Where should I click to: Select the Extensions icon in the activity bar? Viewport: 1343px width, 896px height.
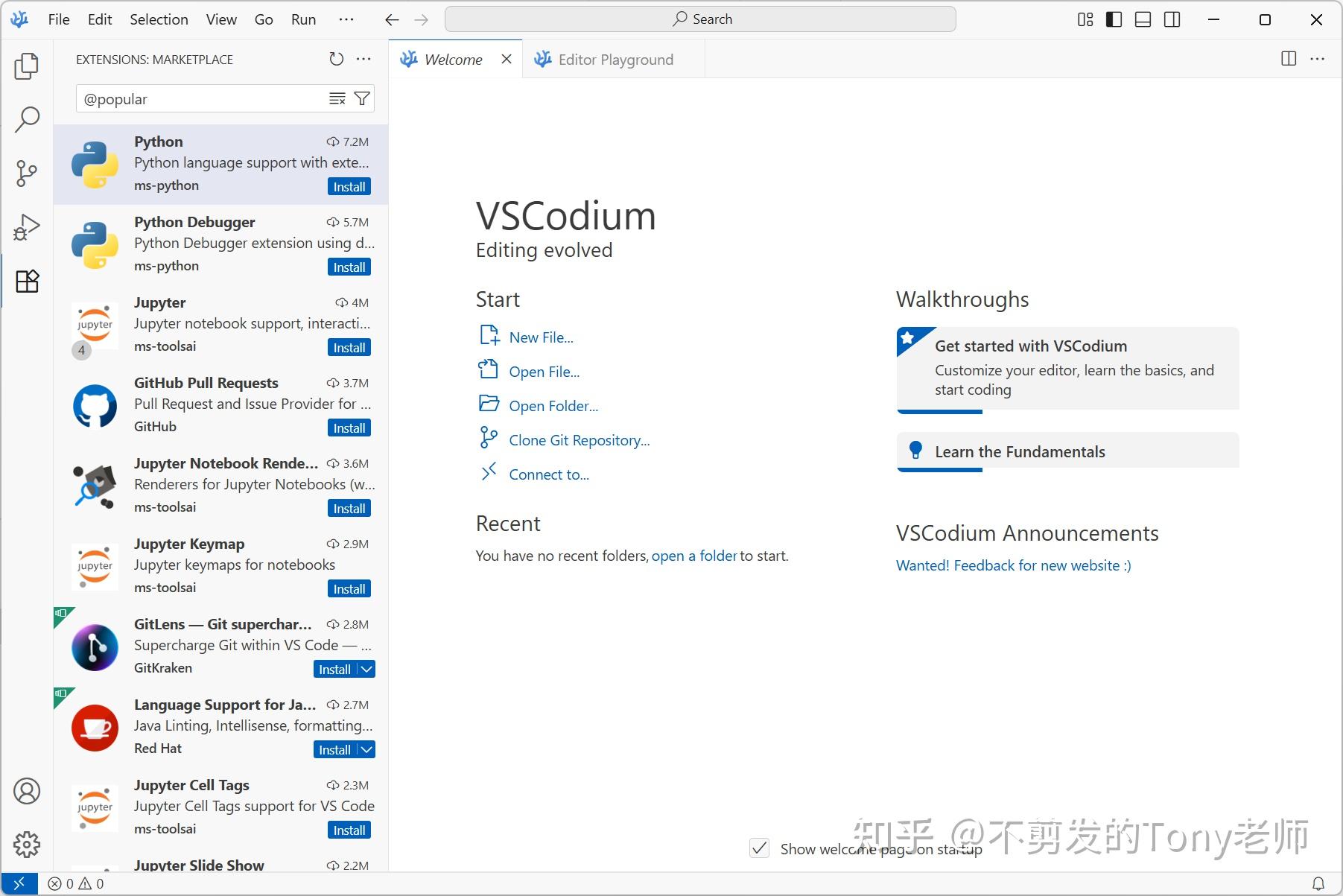click(x=27, y=282)
